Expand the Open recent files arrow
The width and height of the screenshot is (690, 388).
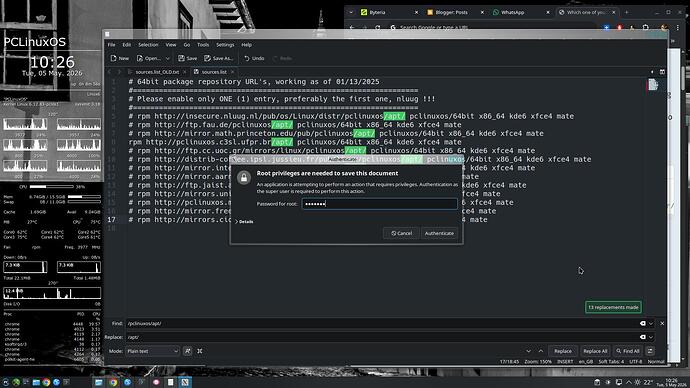[x=168, y=58]
